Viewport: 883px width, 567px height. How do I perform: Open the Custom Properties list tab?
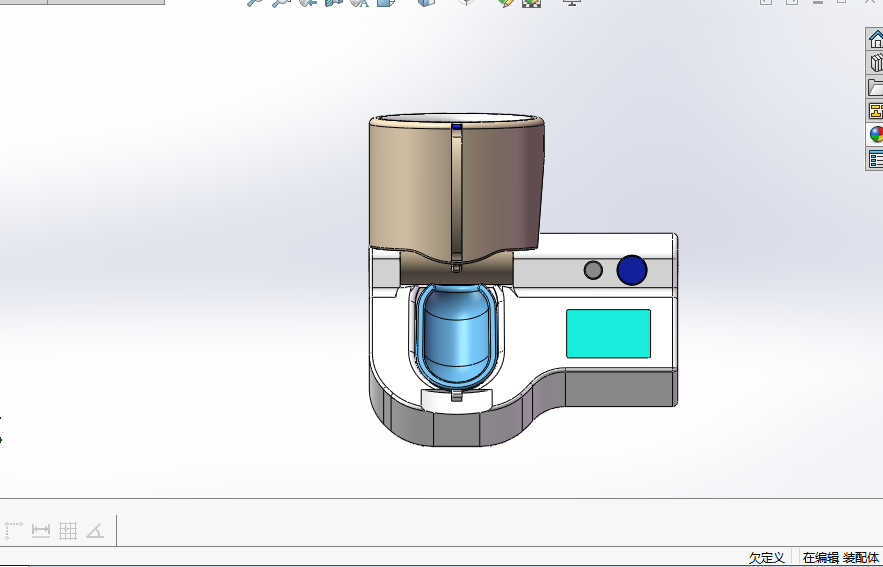tap(876, 158)
